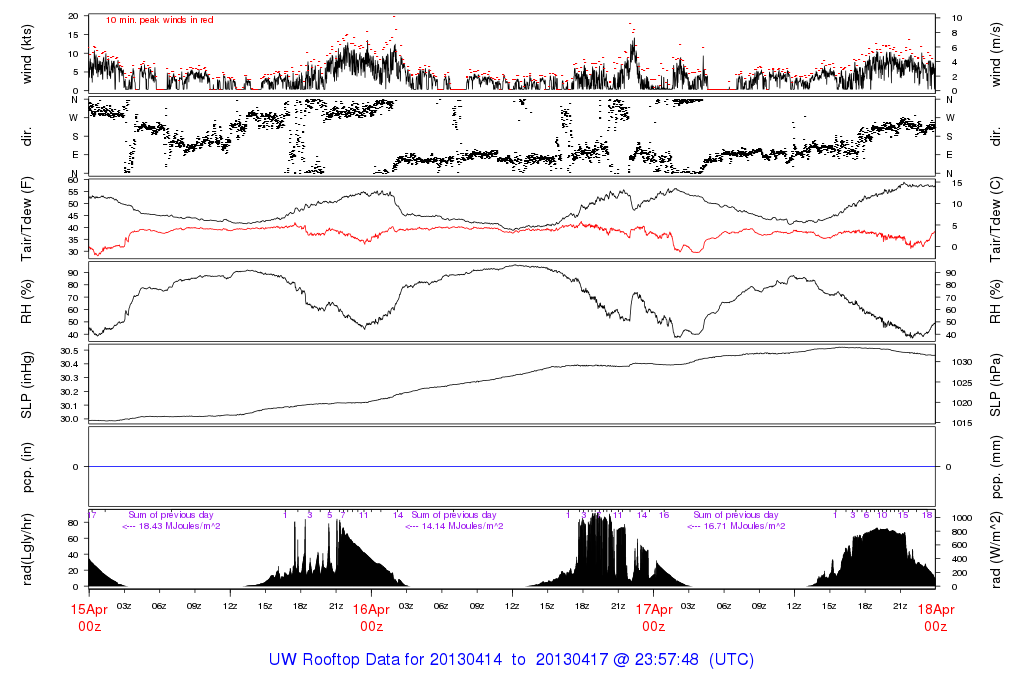Click the '10 min. peak winds in red' note
1024x700 pixels.
coord(159,20)
